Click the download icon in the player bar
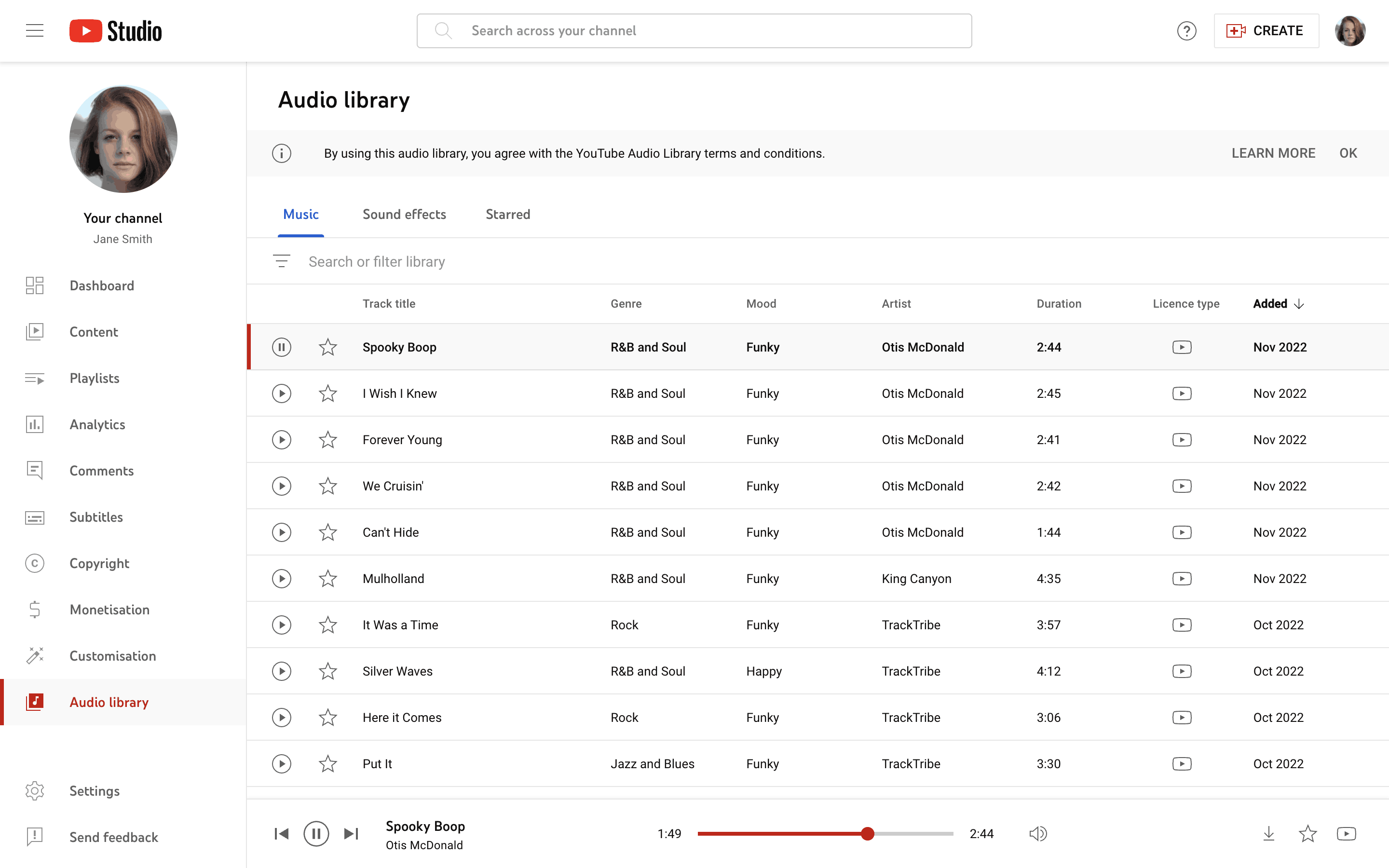 [x=1268, y=833]
